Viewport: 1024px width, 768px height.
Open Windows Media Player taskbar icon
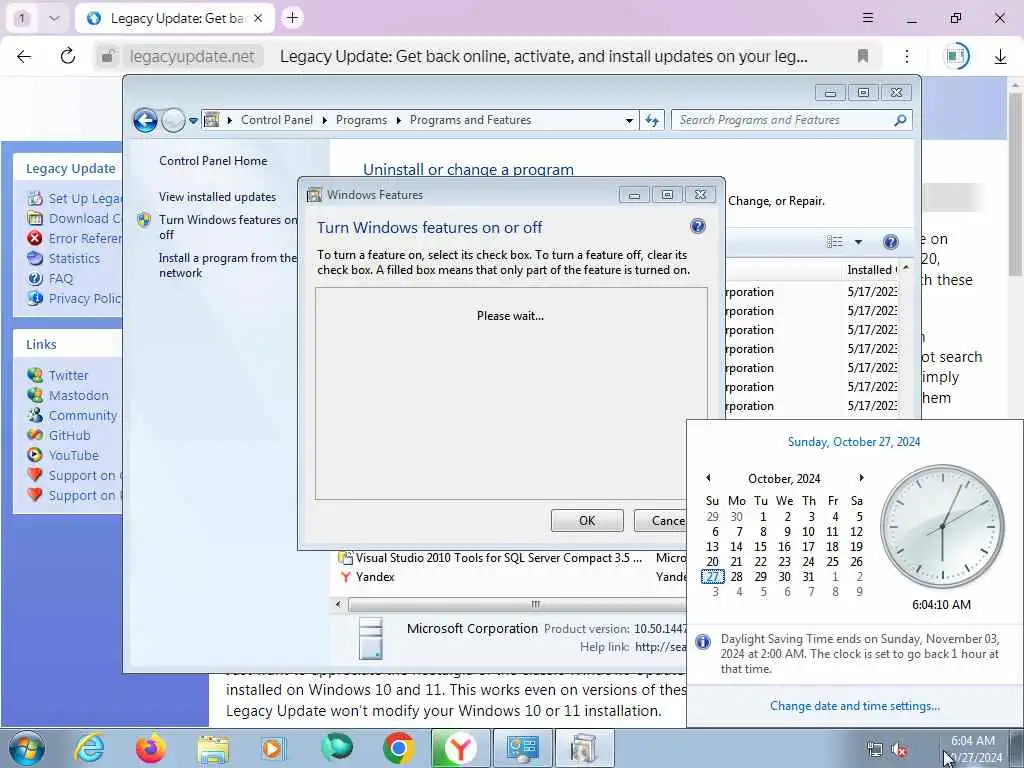point(273,749)
